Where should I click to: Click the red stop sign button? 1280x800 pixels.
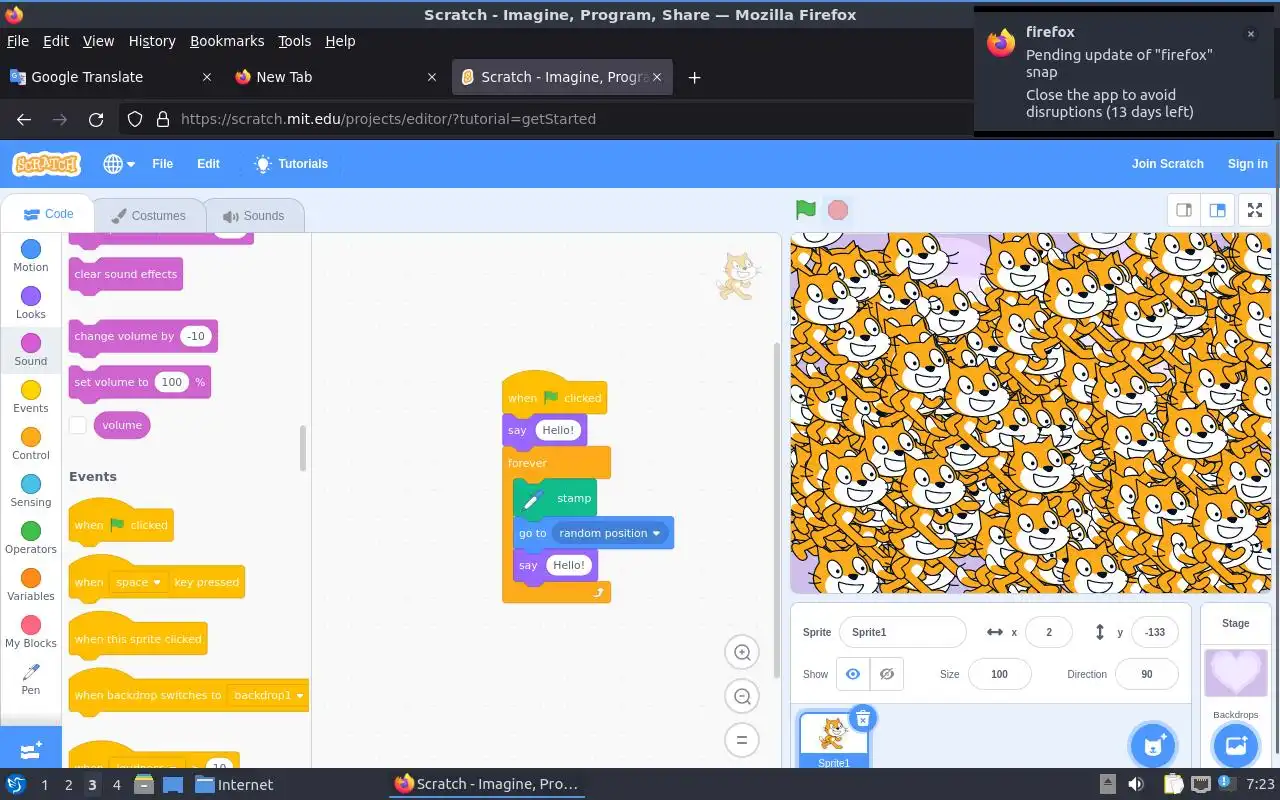click(x=838, y=210)
